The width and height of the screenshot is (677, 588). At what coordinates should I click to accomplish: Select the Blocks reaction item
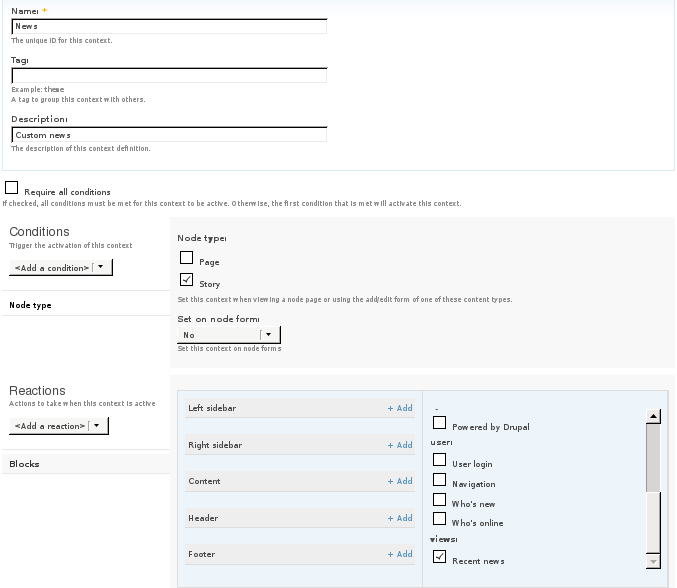[x=24, y=464]
